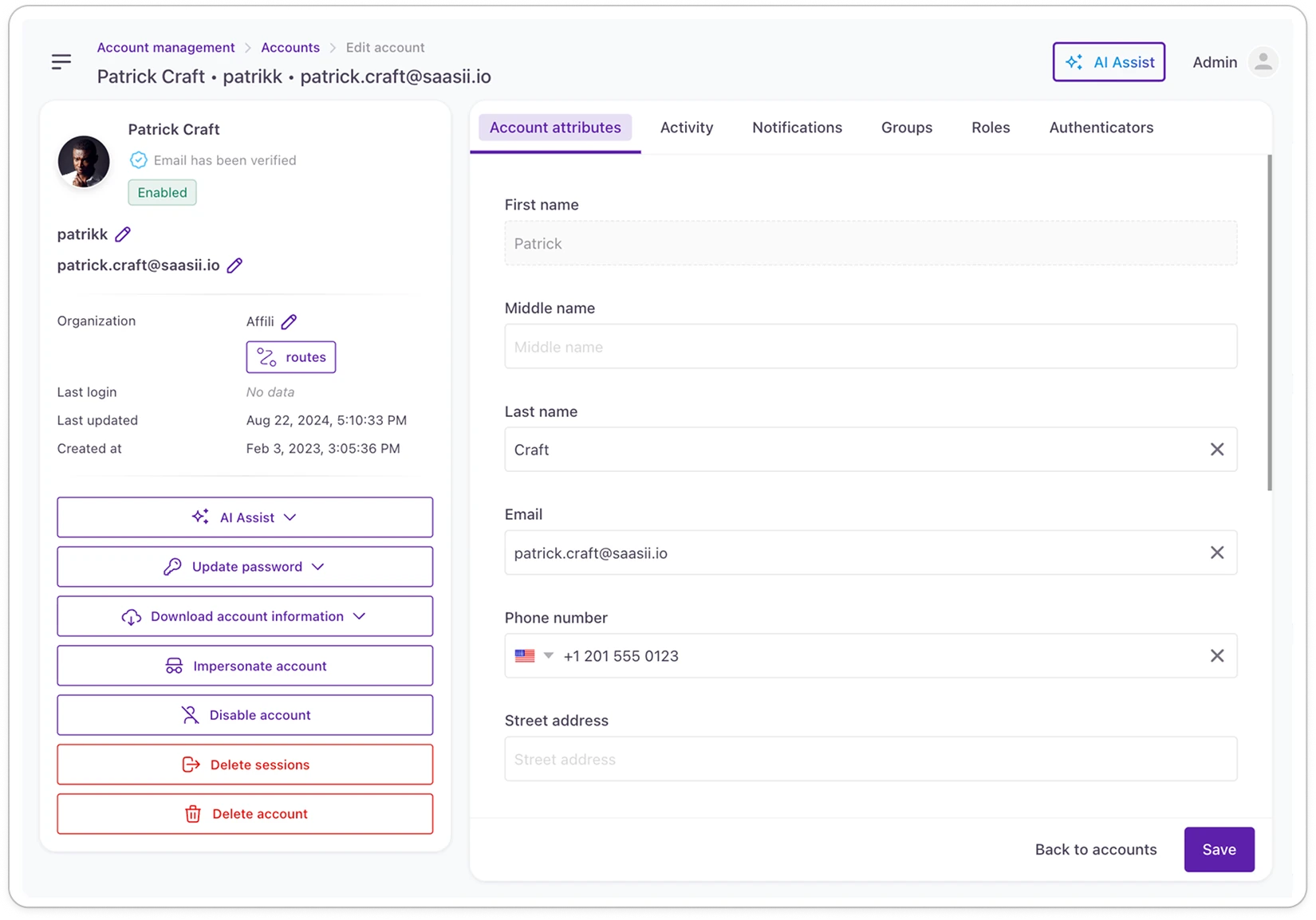Open the Groups tab
This screenshot has height=920, width=1316.
[x=906, y=128]
